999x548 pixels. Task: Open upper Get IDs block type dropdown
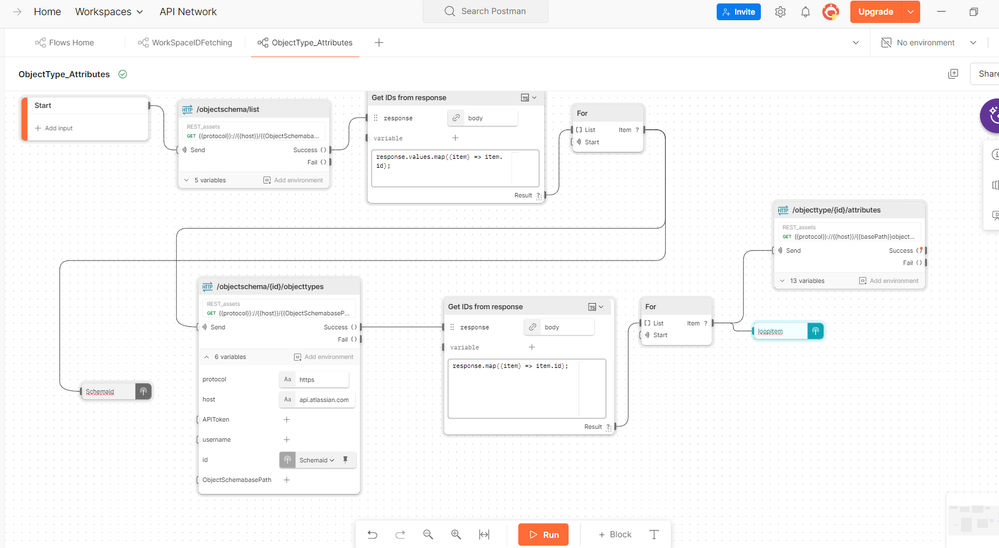(x=529, y=97)
